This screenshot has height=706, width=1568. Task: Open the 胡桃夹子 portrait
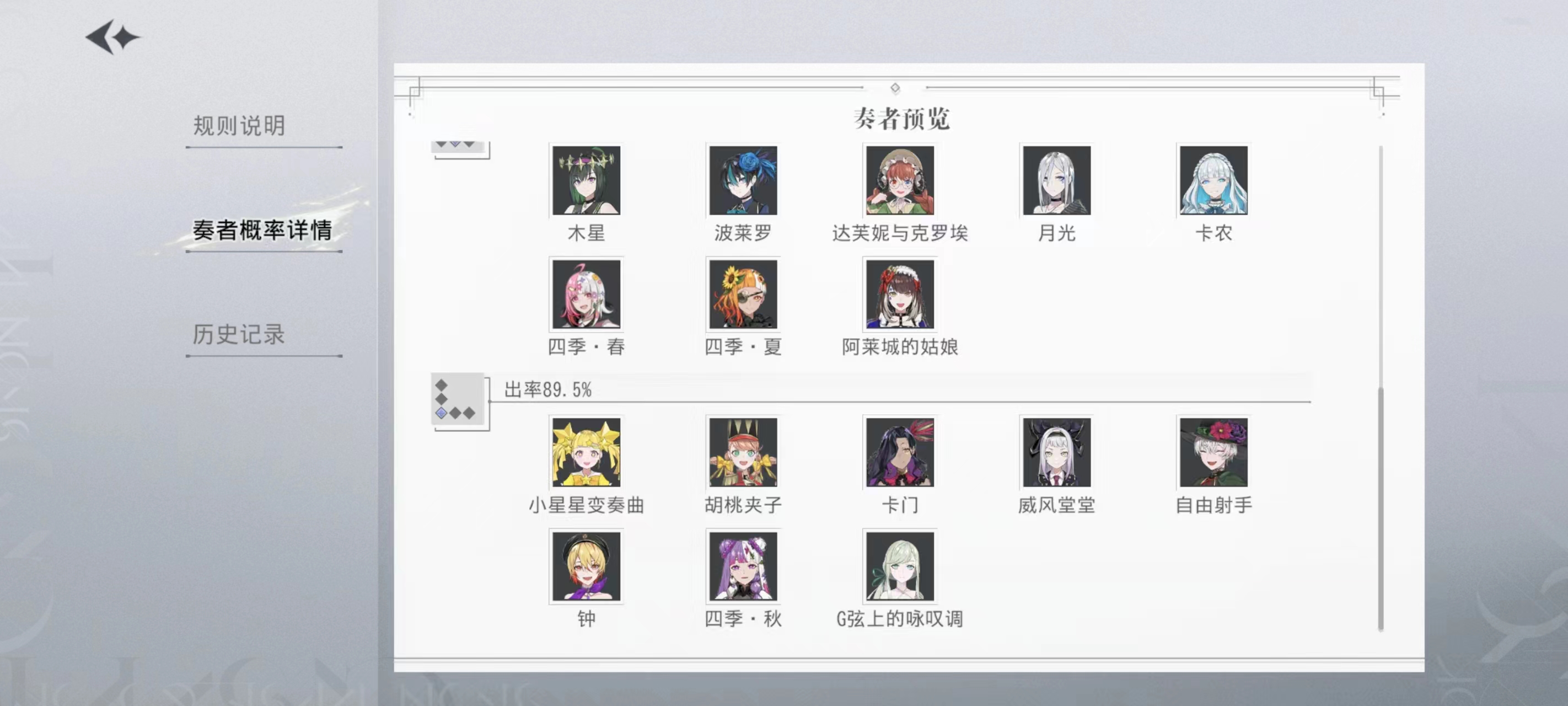(743, 451)
